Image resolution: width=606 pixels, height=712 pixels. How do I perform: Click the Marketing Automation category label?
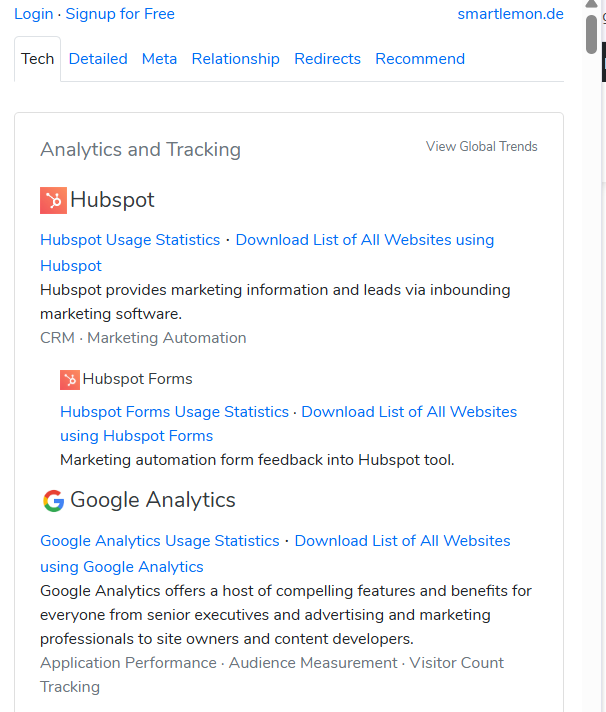[167, 338]
